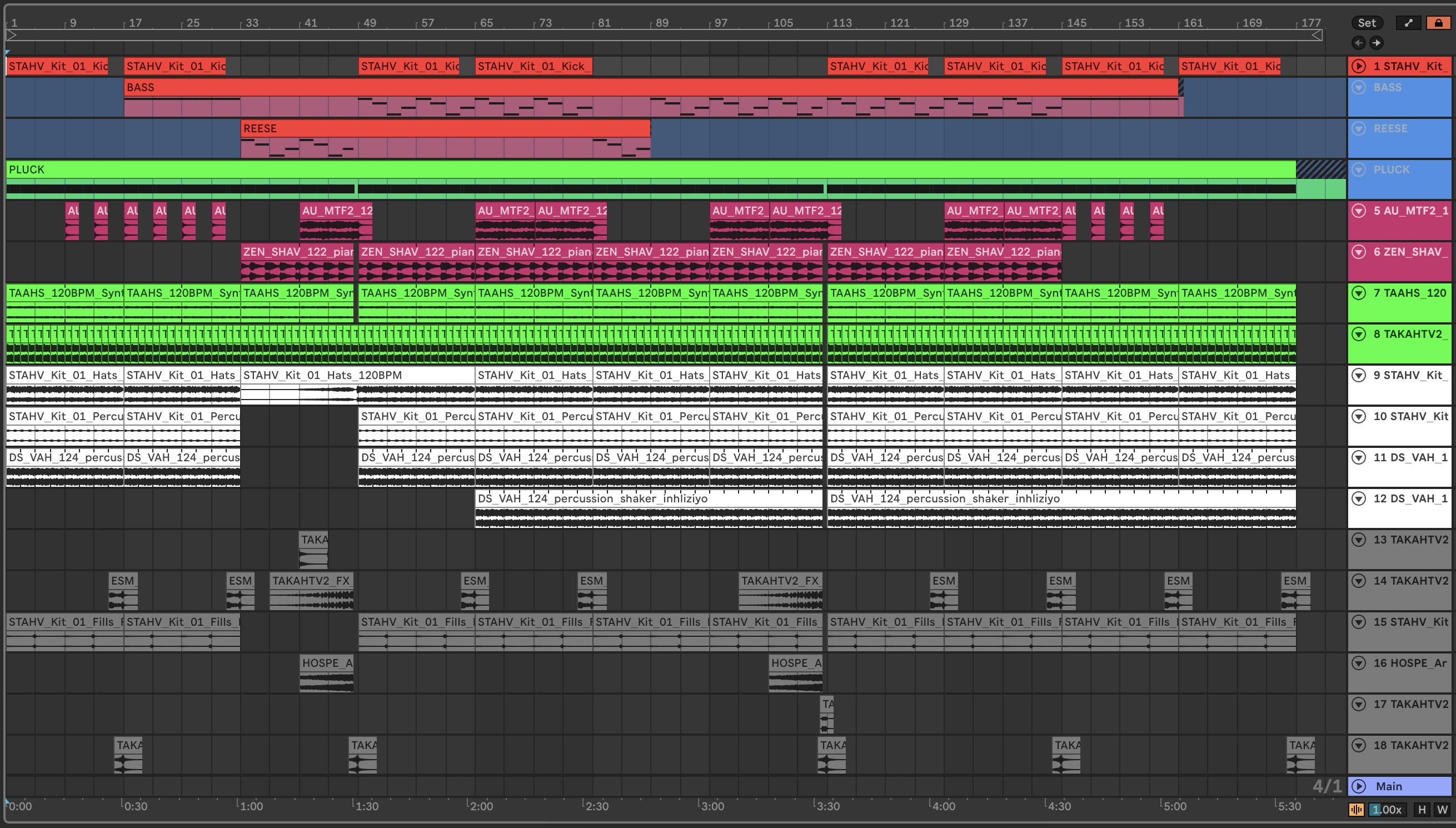This screenshot has height=828, width=1456.
Task: Toggle the orange lock envelopes button
Action: click(x=1438, y=23)
